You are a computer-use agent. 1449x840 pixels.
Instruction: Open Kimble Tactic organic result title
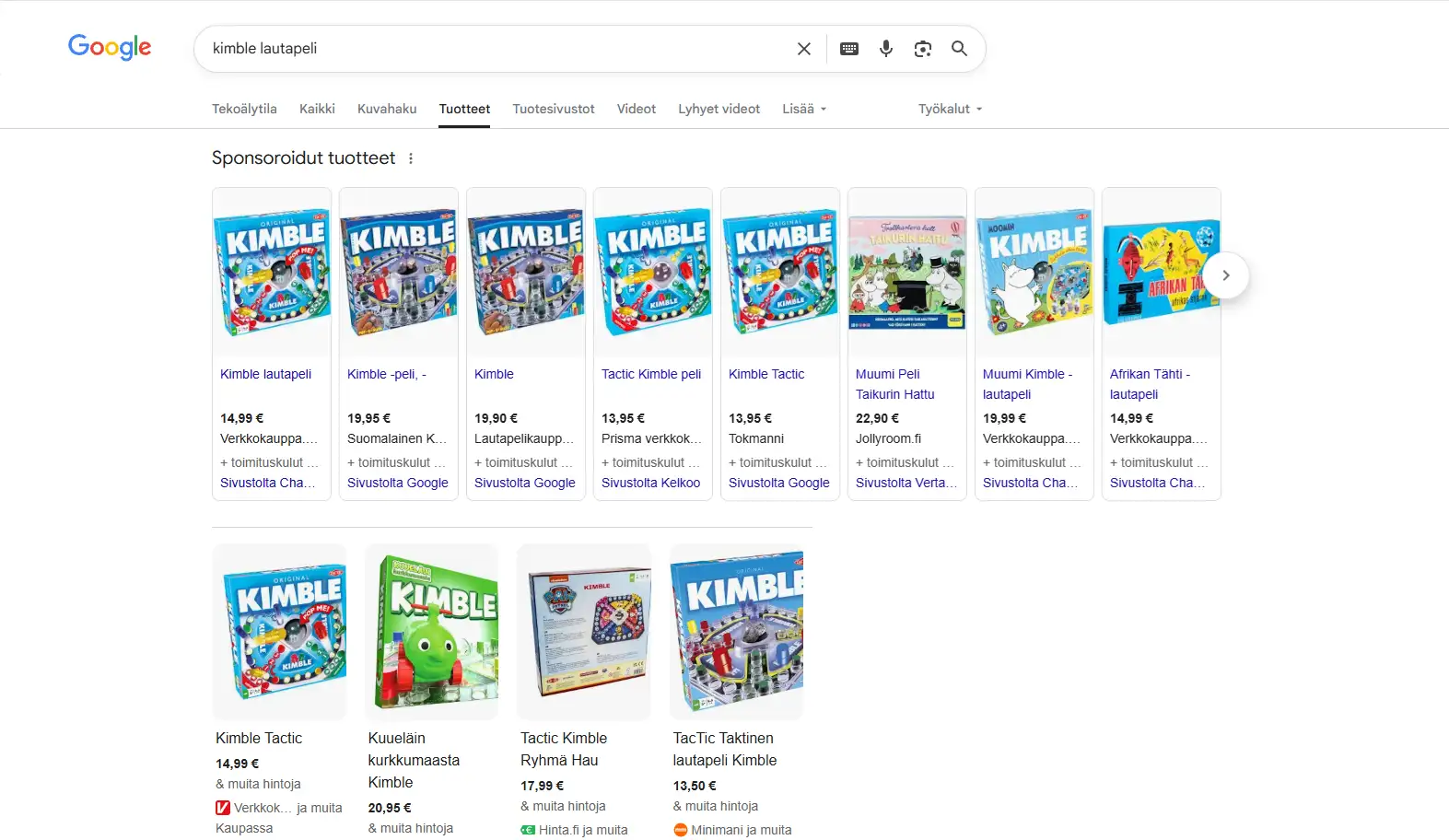[x=259, y=738]
